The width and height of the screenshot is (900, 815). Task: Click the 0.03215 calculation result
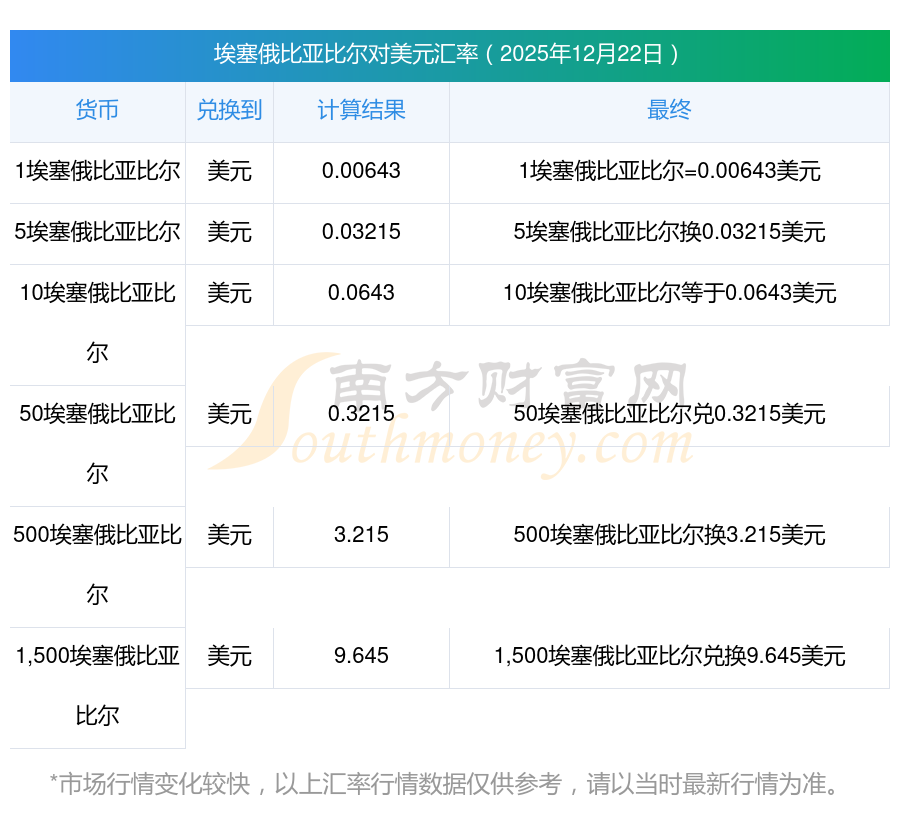coord(361,233)
